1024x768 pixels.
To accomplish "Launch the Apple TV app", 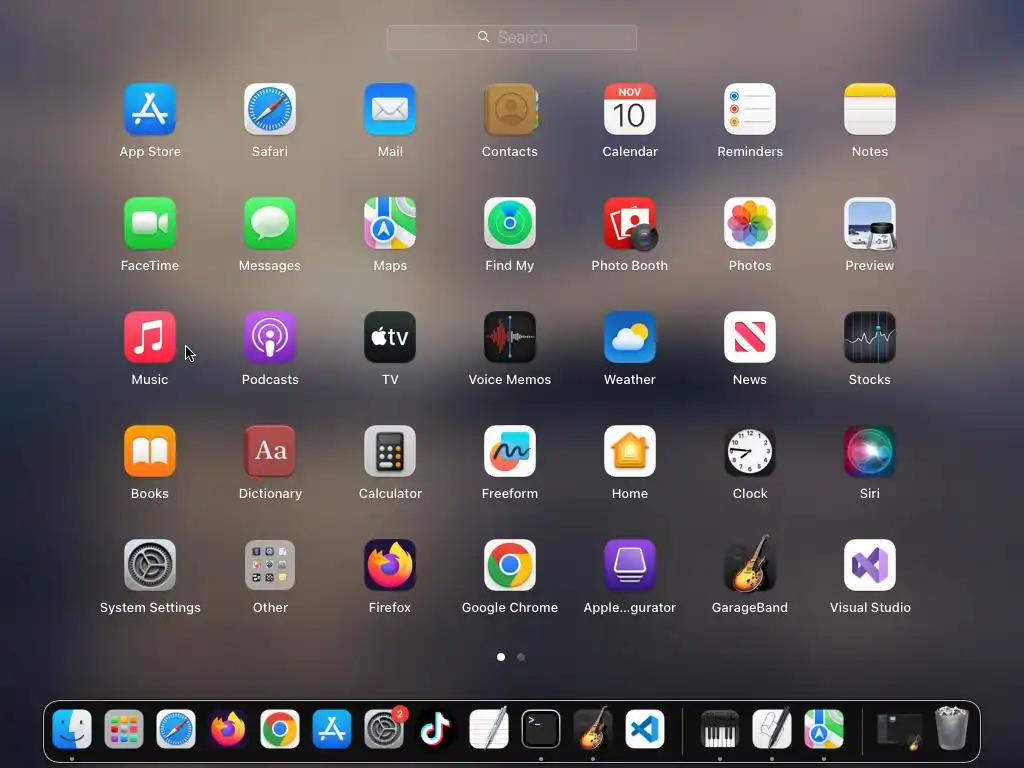I will [390, 337].
